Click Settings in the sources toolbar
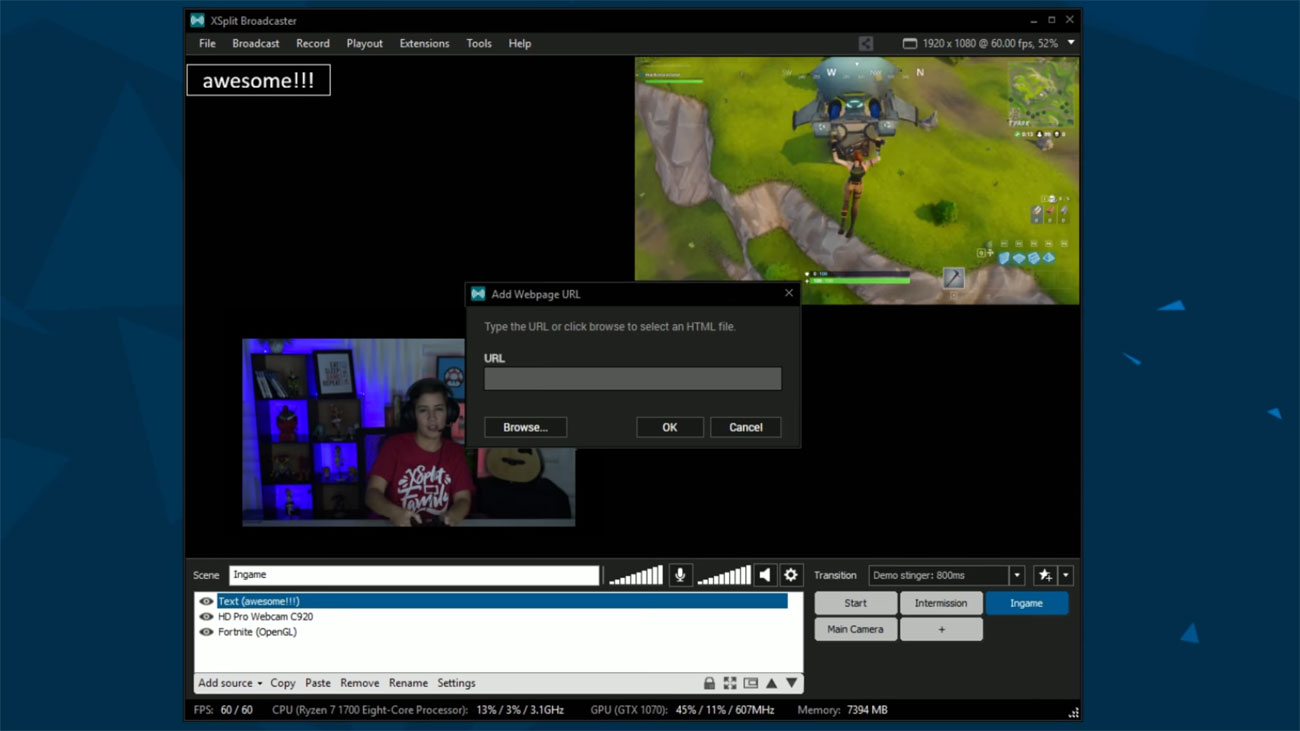Screen dimensions: 1300x731 click(456, 683)
